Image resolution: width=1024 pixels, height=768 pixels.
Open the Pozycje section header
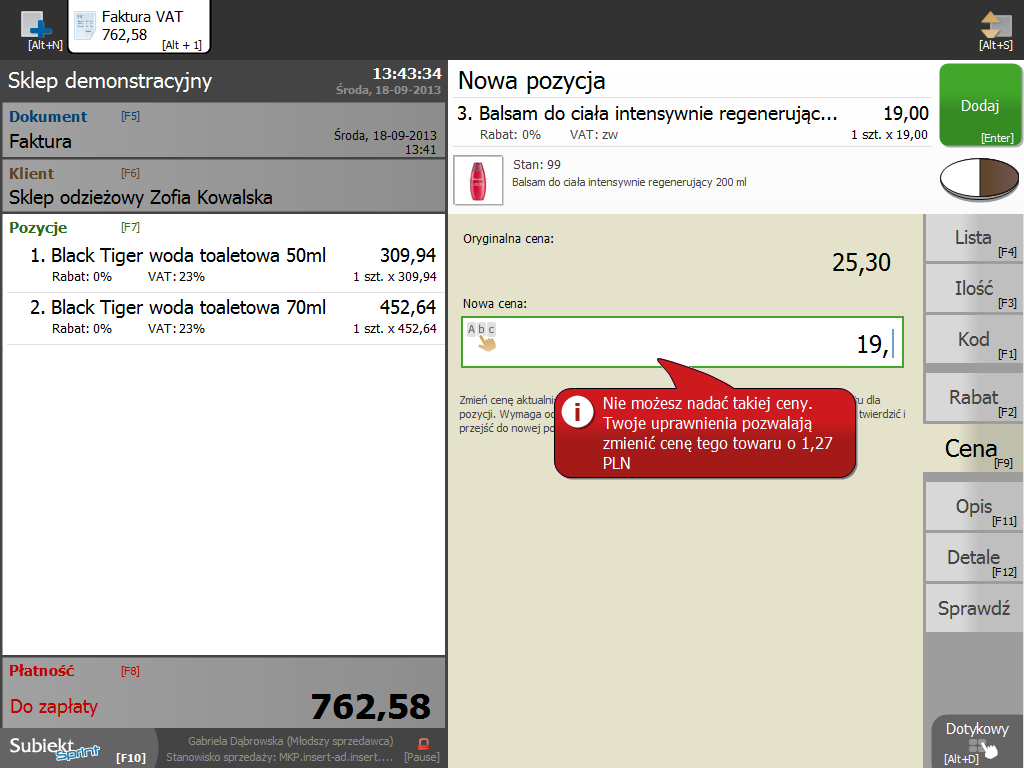39,228
